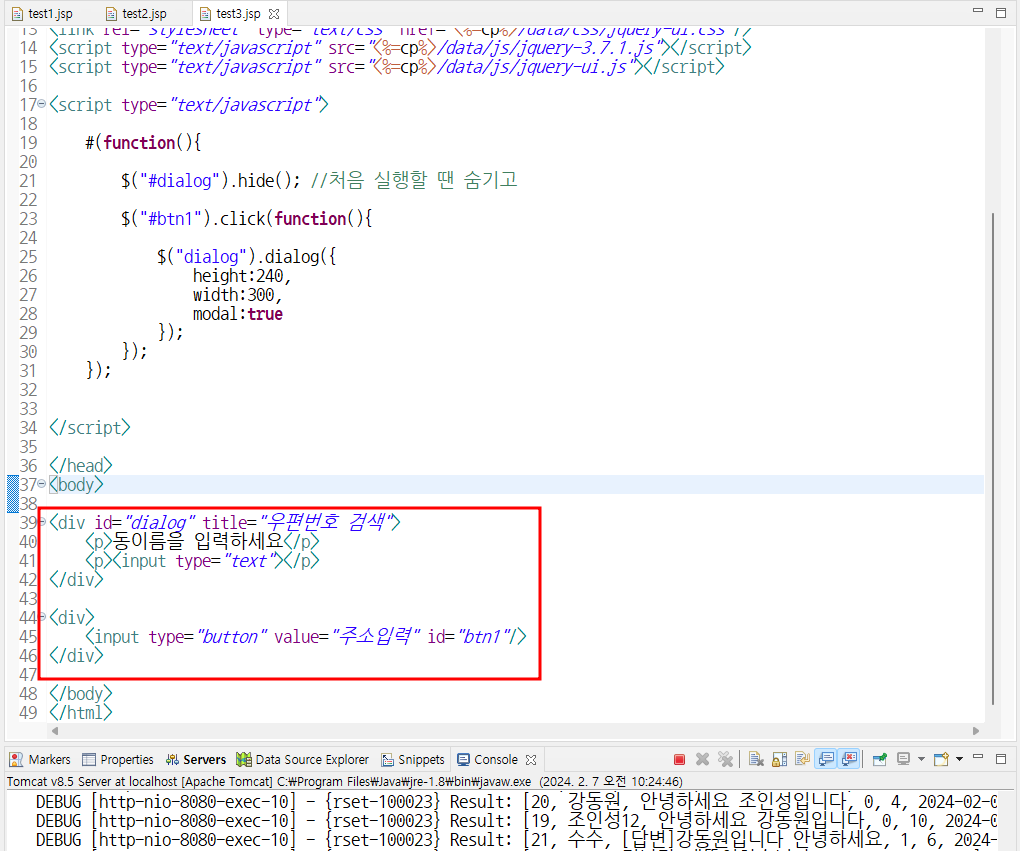Screen dimensions: 1020x851
Task: Click the '#dialog' selector on line 21
Action: [179, 180]
